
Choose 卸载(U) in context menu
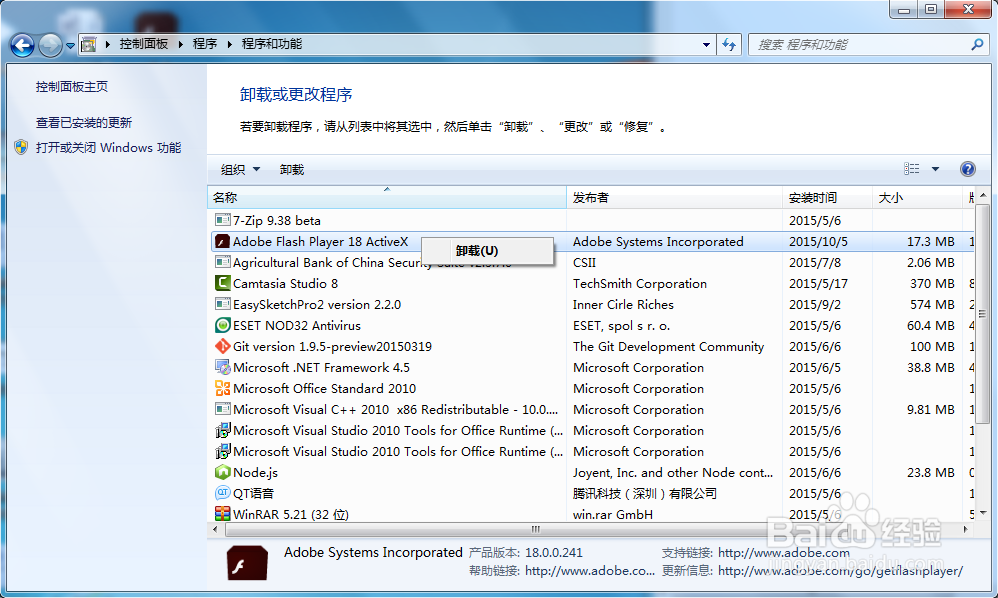click(x=488, y=251)
